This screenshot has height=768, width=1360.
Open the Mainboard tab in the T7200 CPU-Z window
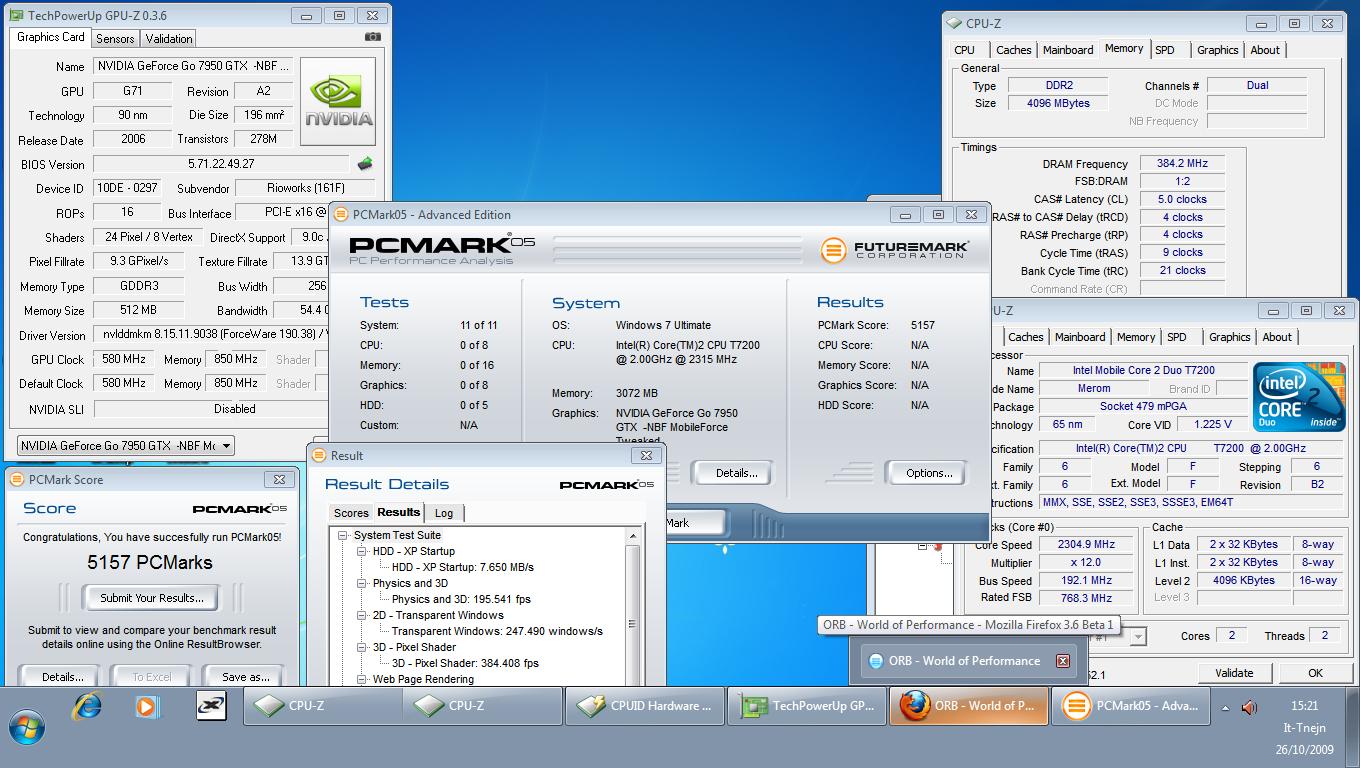tap(1080, 337)
